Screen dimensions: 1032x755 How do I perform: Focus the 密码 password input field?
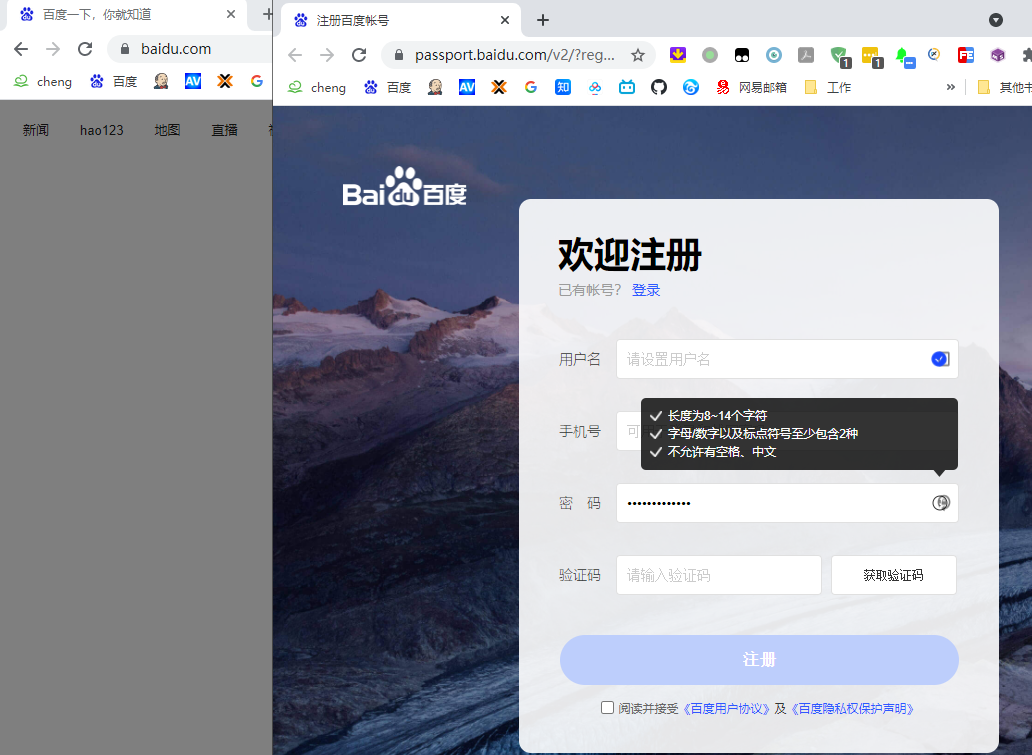point(787,503)
